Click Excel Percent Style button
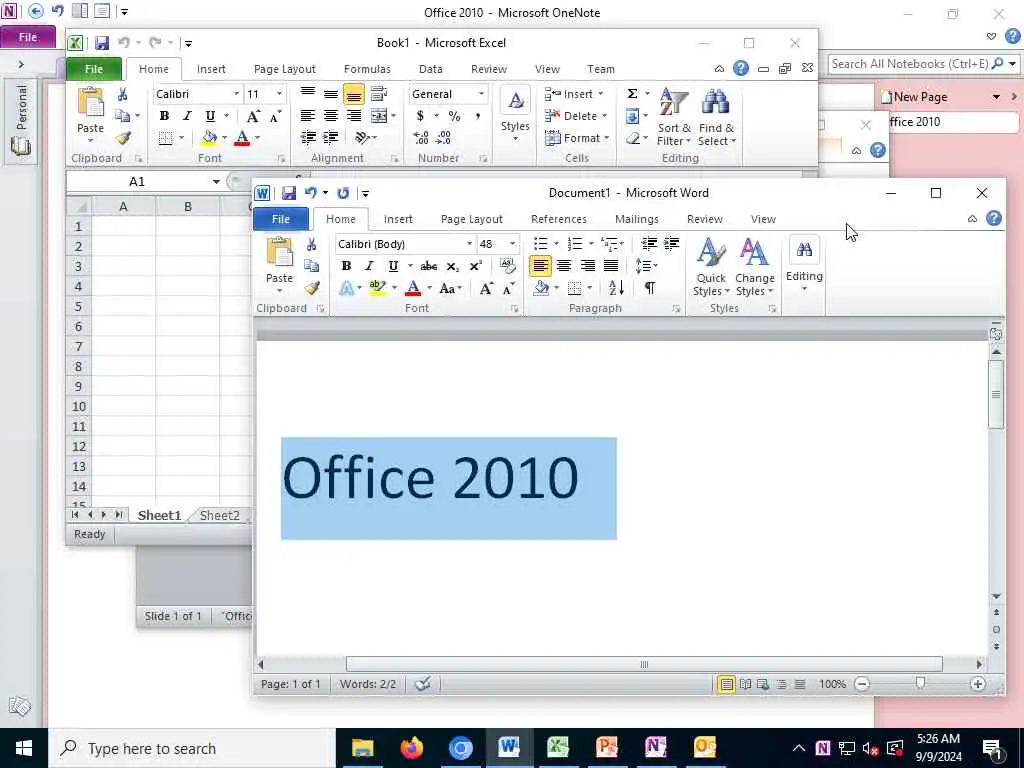The height and width of the screenshot is (768, 1024). point(455,116)
